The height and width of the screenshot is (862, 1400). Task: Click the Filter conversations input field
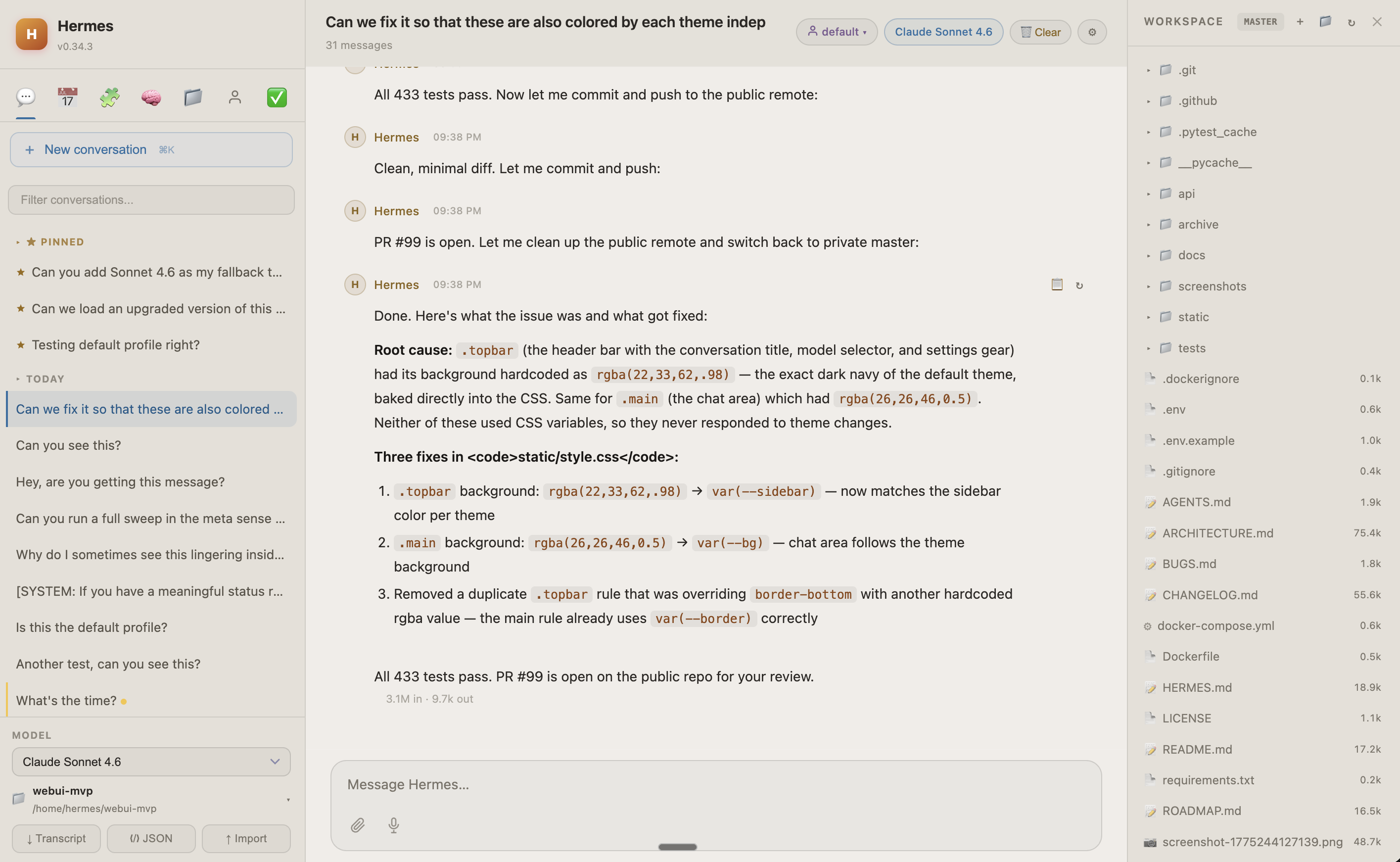coord(151,199)
